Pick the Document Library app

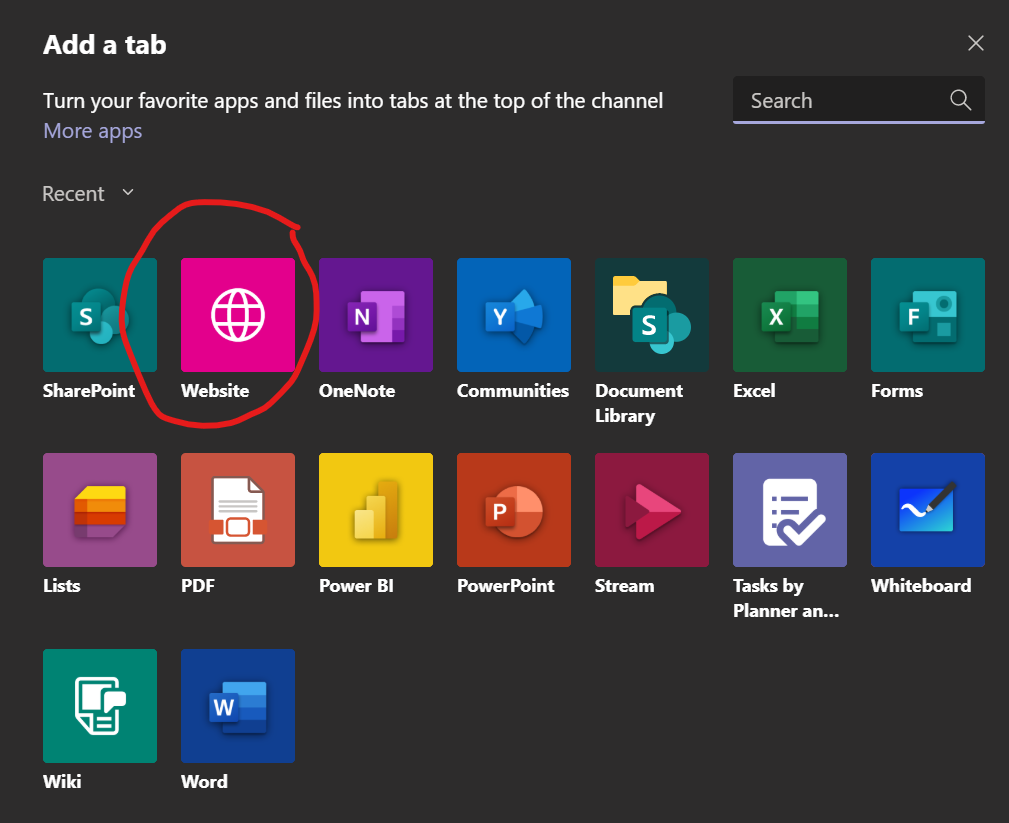[652, 315]
